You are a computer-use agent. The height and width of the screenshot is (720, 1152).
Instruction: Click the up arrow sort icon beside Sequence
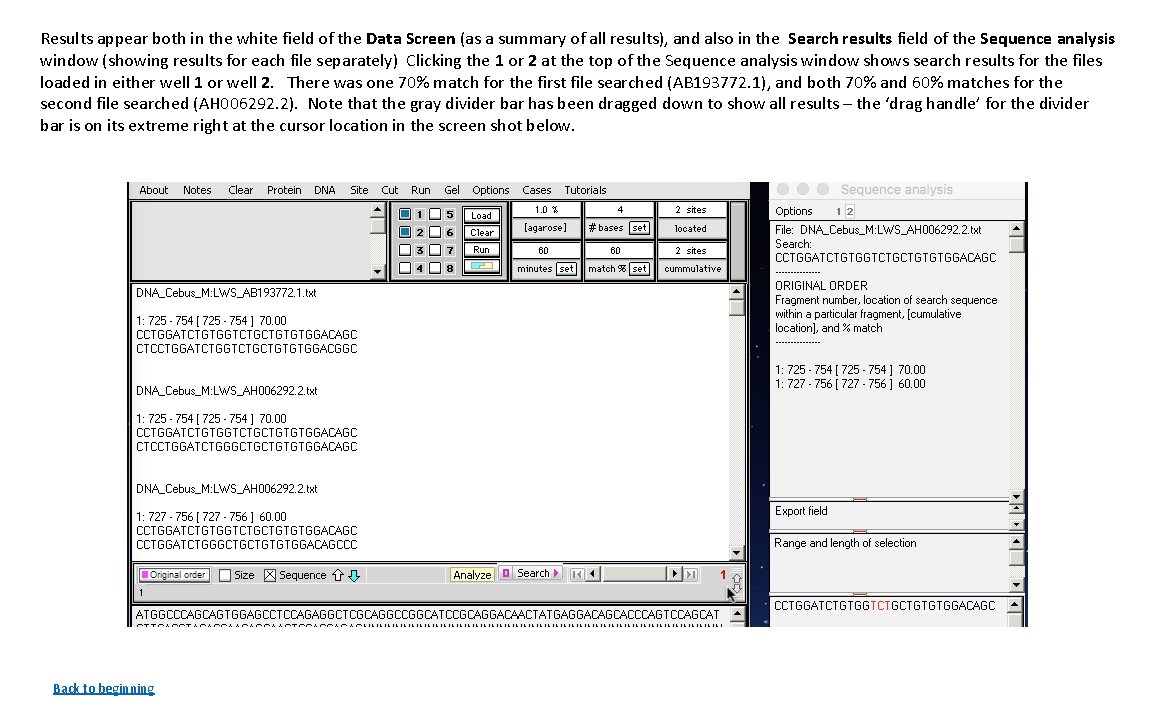[338, 575]
